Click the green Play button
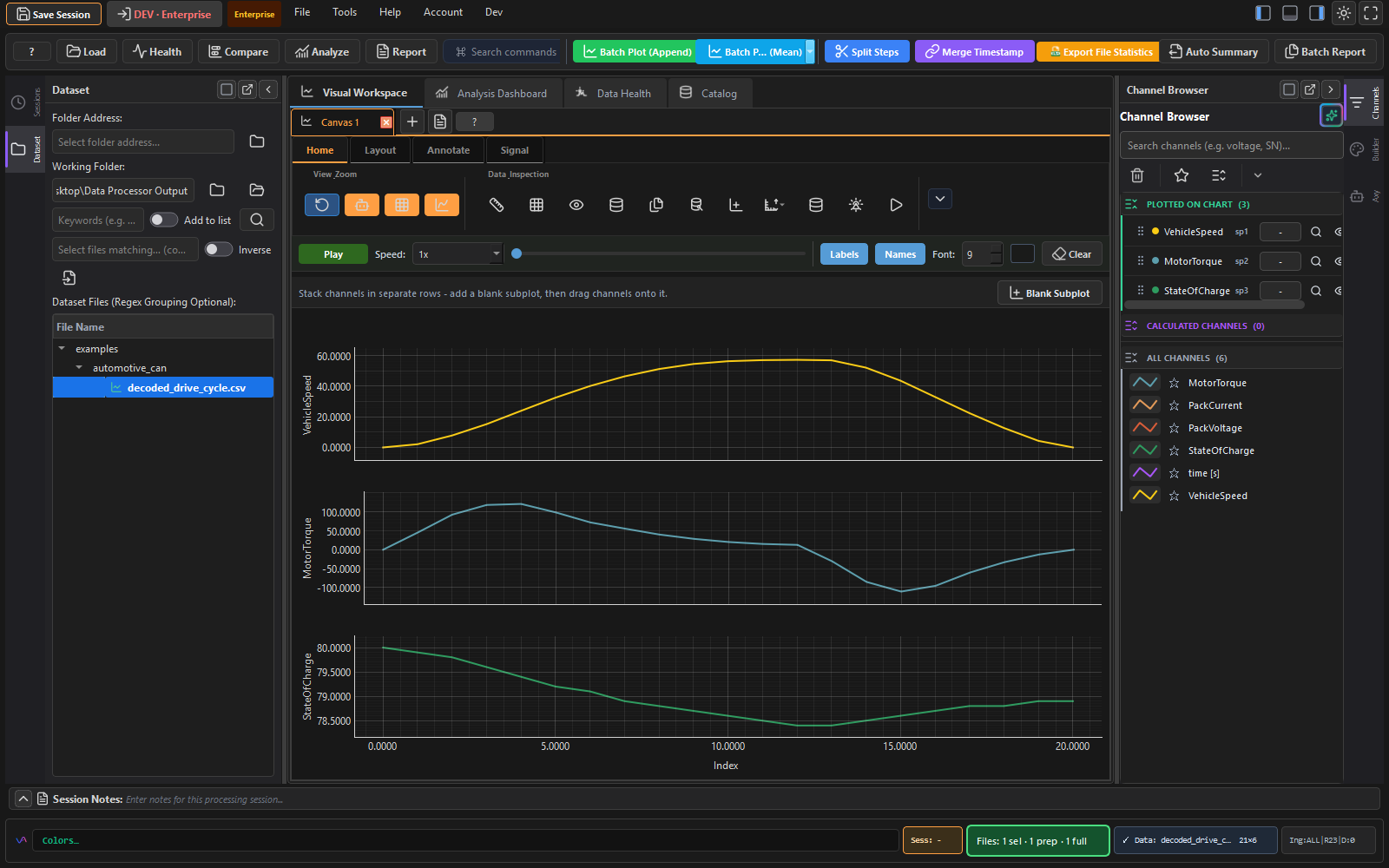This screenshot has width=1389, height=868. click(333, 254)
